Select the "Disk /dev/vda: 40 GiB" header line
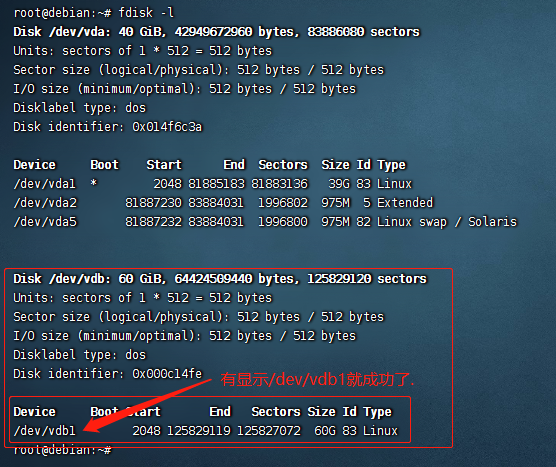 pyautogui.click(x=216, y=32)
